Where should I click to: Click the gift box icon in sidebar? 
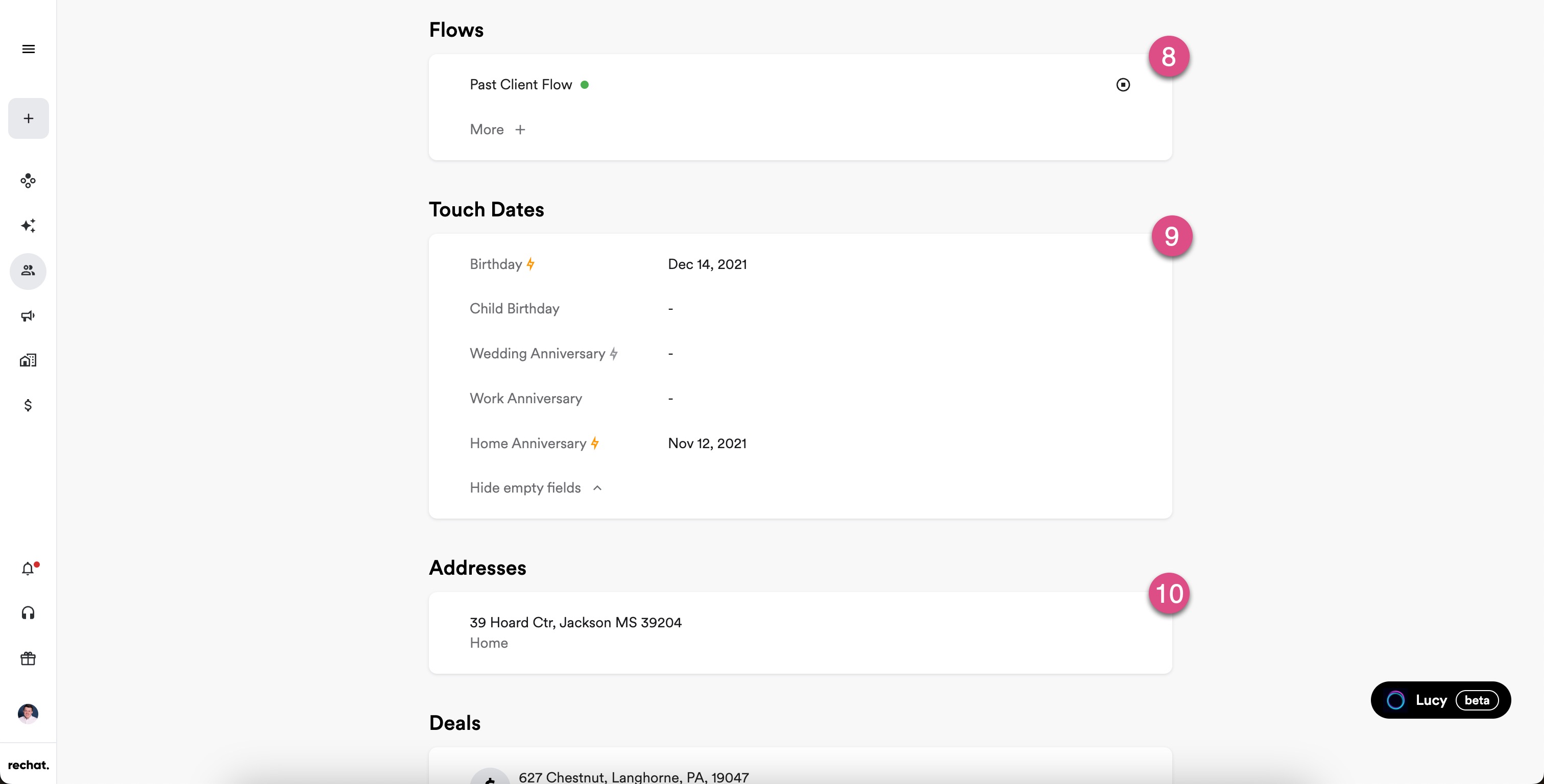click(28, 658)
